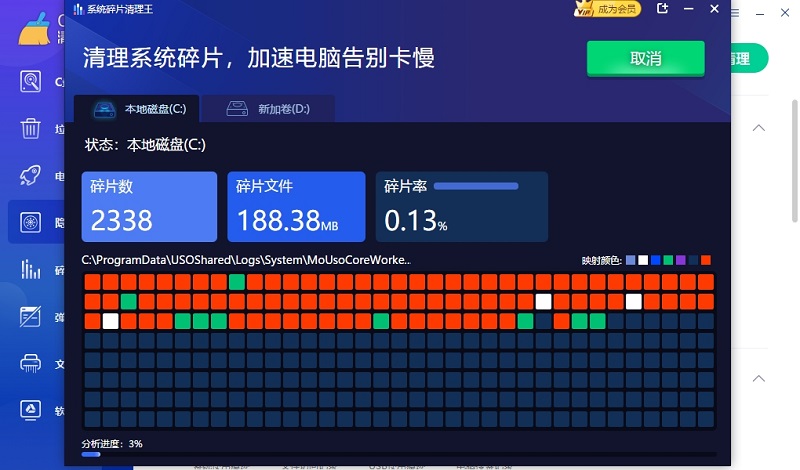800x470 pixels.
Task: Click the 碎片文件 188.38MB card
Action: tap(296, 207)
